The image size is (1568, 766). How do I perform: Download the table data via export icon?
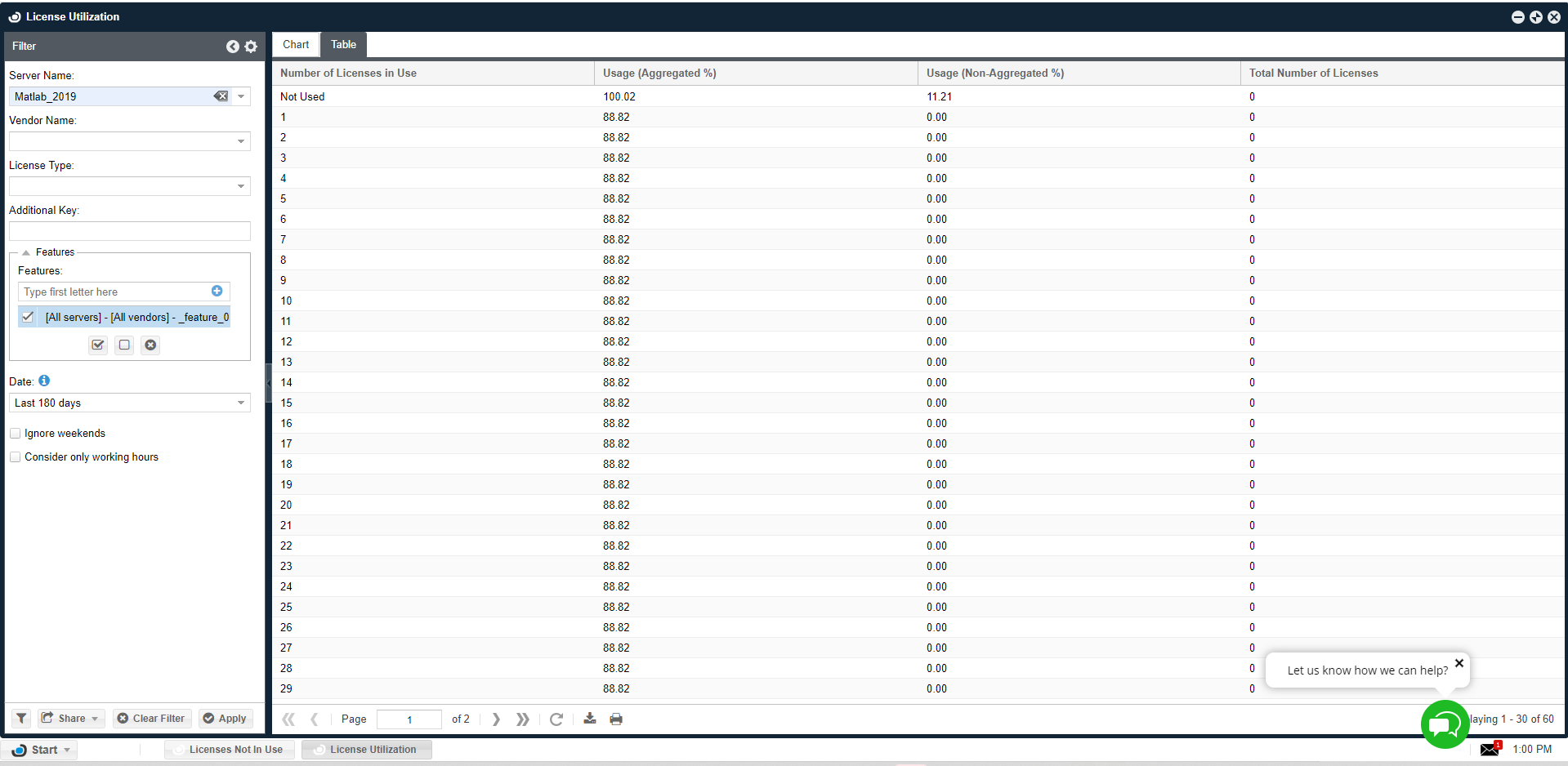click(x=590, y=719)
